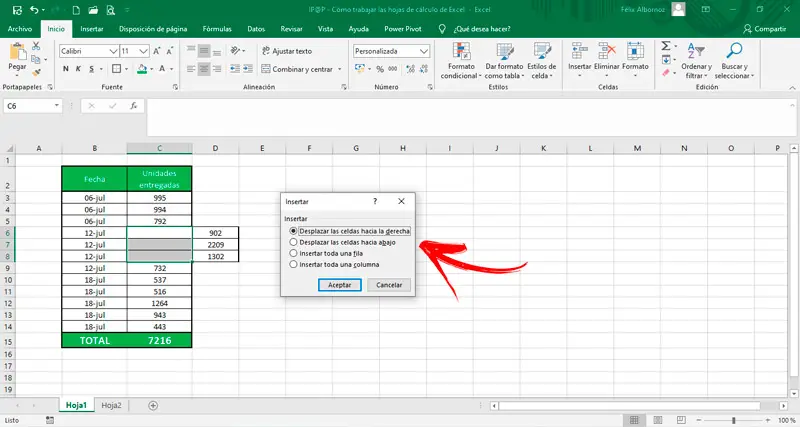The height and width of the screenshot is (427, 800).
Task: Switch to the Fórmulas ribbon tab
Action: point(217,29)
